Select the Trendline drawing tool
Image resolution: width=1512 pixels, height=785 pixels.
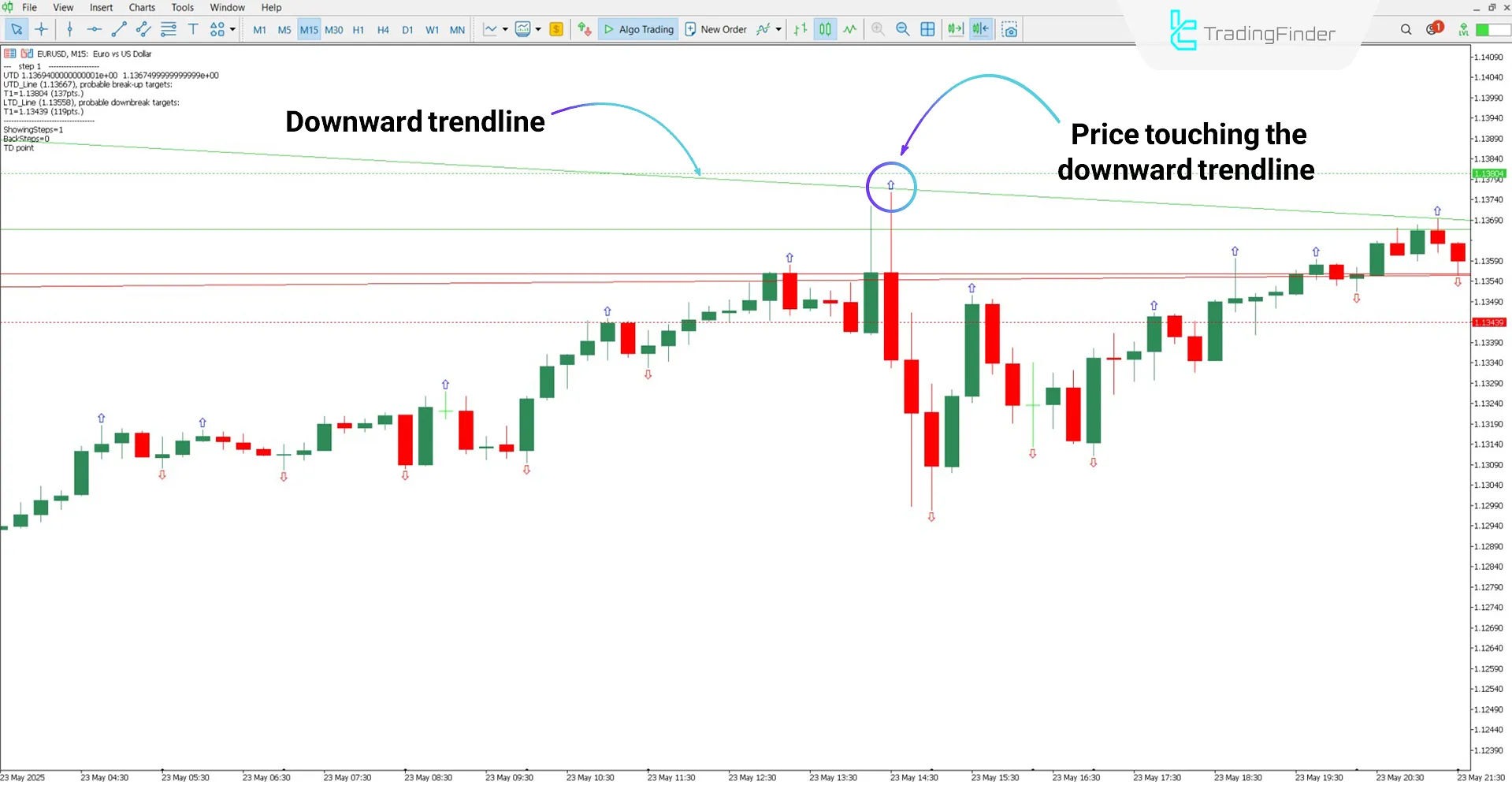click(x=119, y=29)
